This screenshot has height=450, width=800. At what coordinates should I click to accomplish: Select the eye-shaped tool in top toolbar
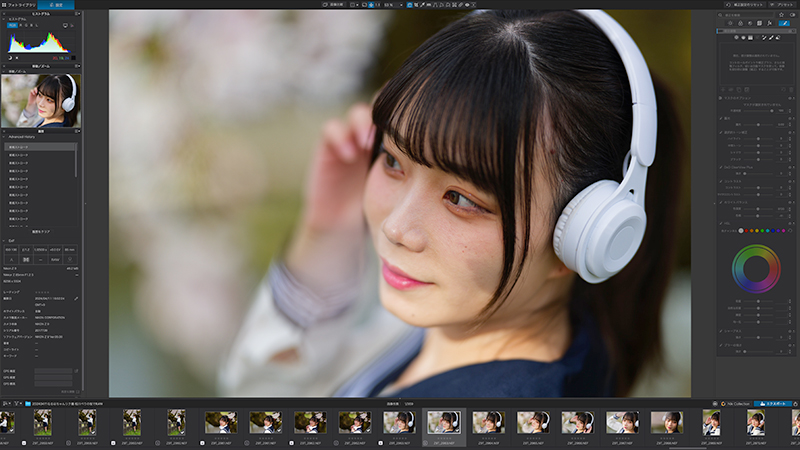click(x=467, y=5)
